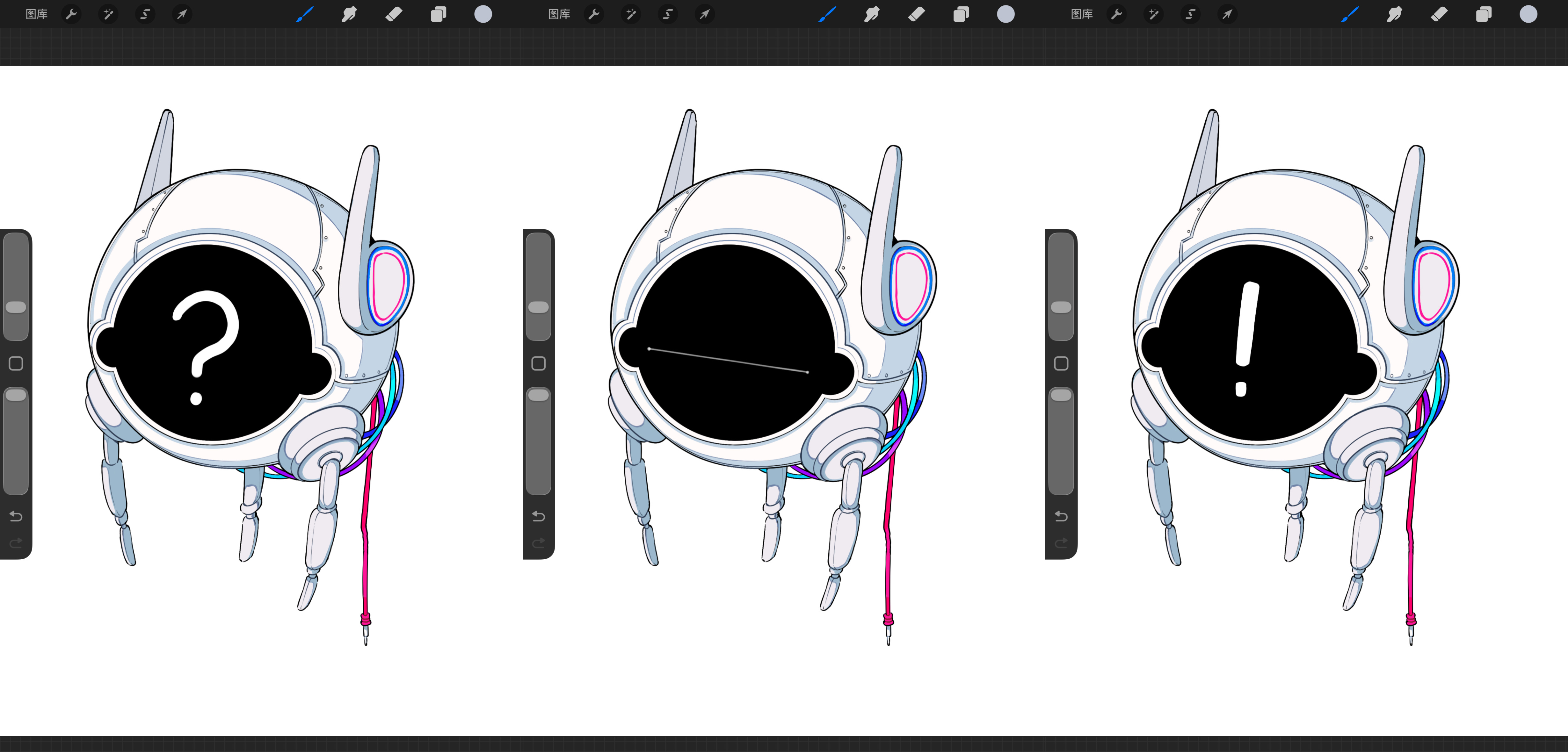Choose the Smudge tool in the question-mark canvas toolbar
The image size is (1568, 752).
point(349,14)
